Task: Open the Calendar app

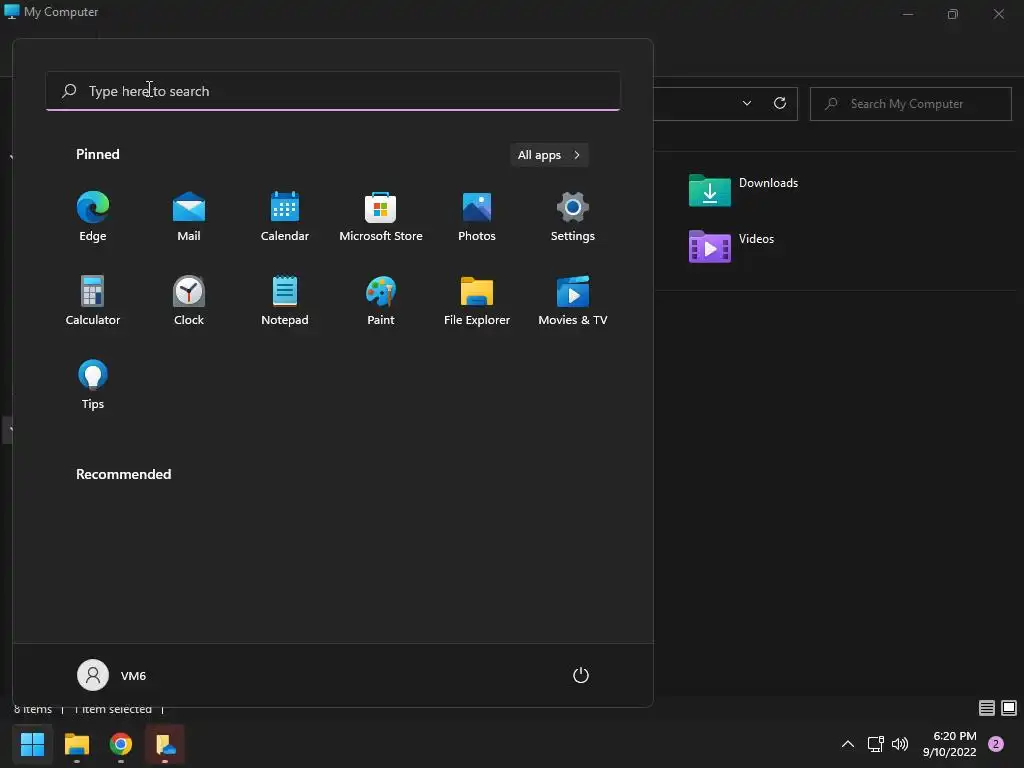Action: 285,217
